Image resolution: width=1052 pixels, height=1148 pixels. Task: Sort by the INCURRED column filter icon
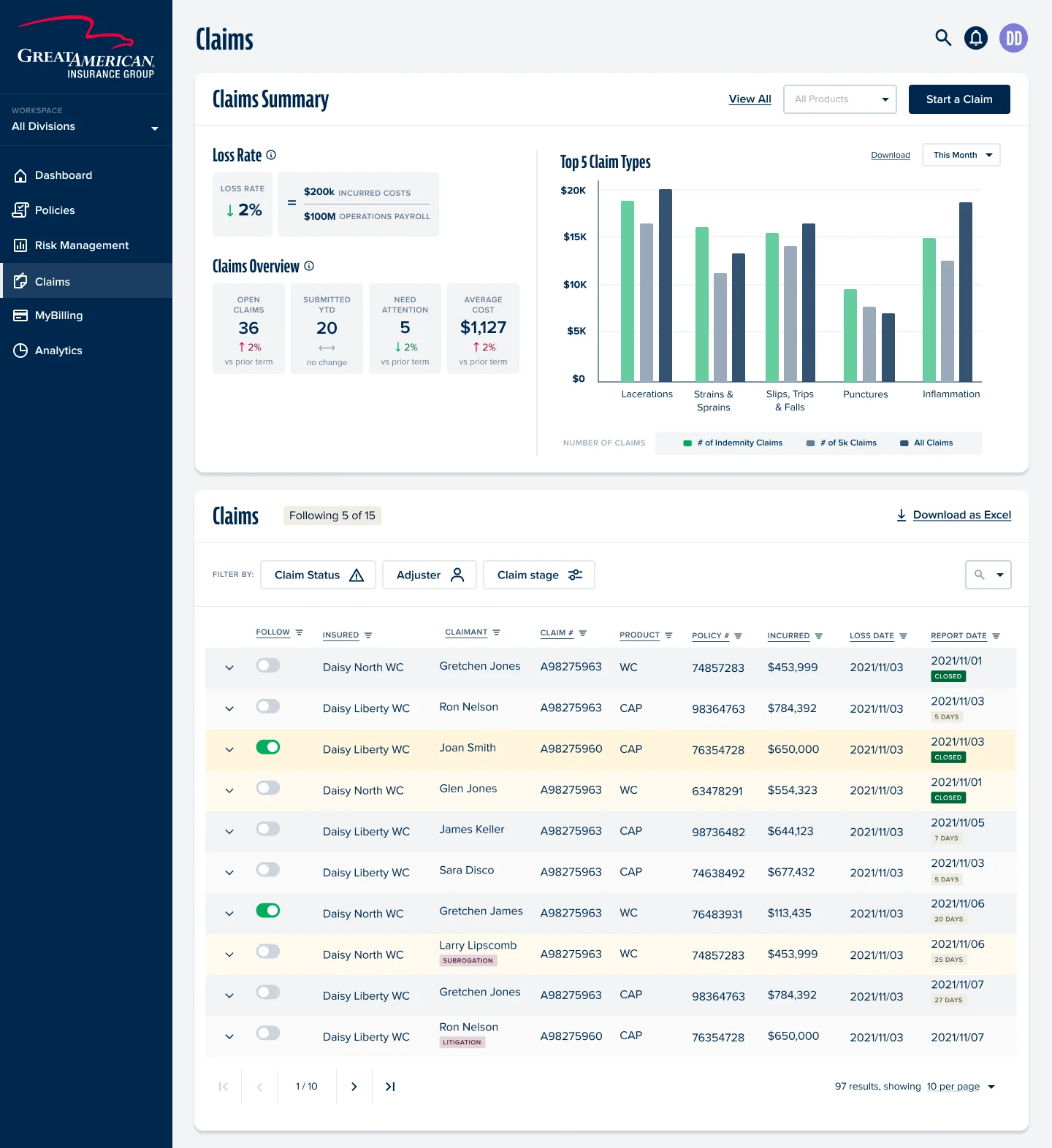click(819, 636)
